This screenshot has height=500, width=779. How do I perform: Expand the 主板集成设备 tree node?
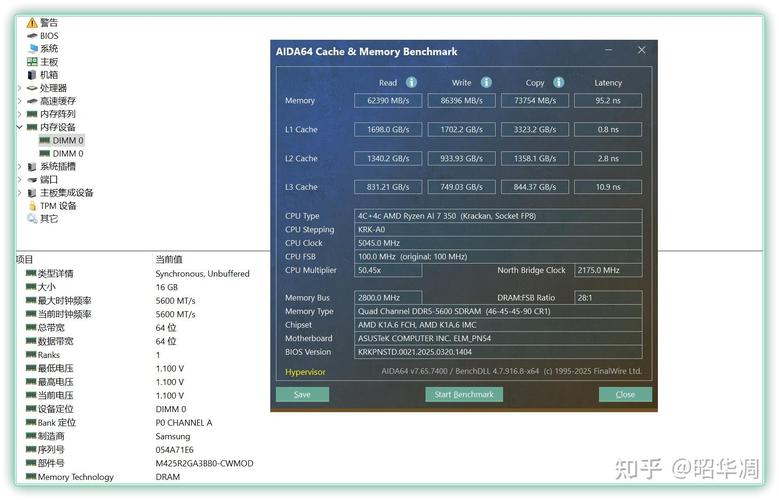(19, 193)
